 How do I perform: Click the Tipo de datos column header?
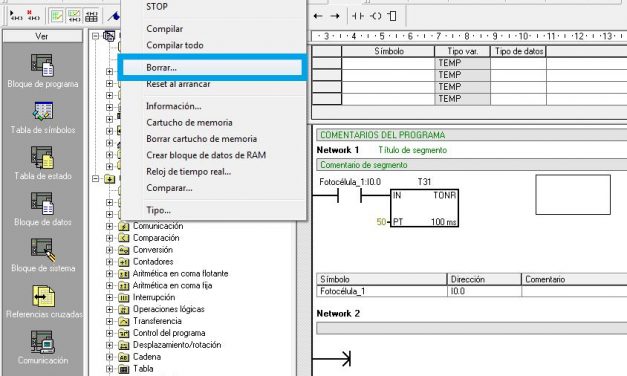pyautogui.click(x=519, y=51)
